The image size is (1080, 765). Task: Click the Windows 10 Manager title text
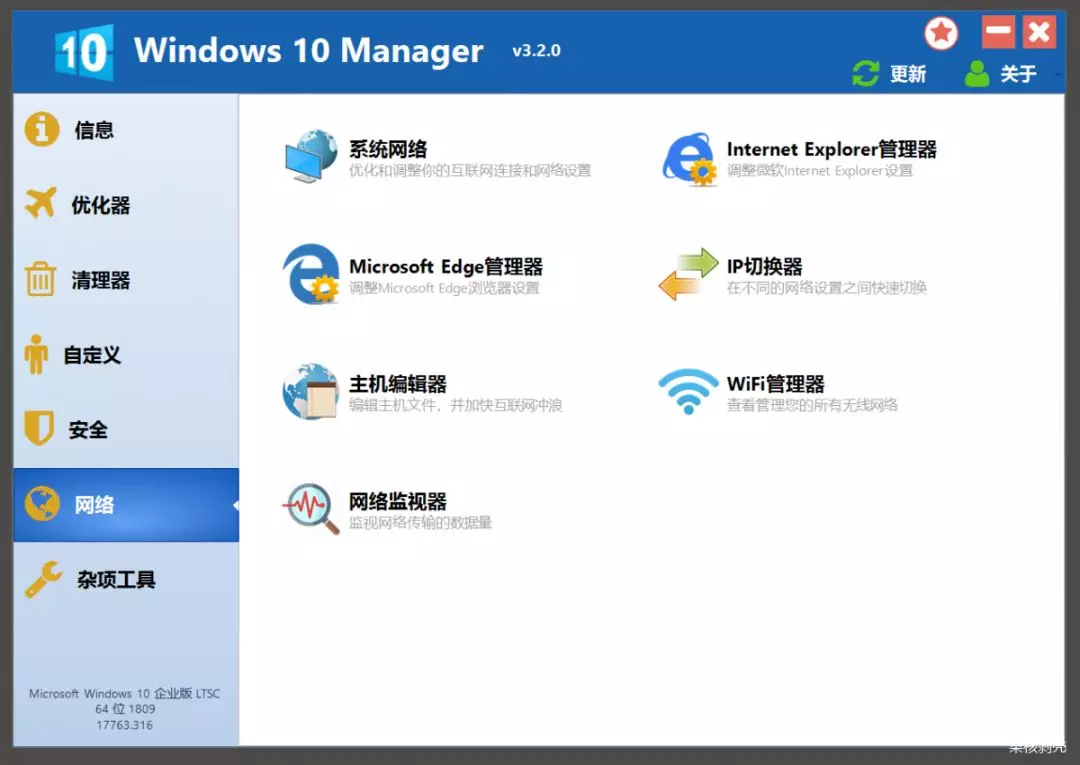[309, 51]
